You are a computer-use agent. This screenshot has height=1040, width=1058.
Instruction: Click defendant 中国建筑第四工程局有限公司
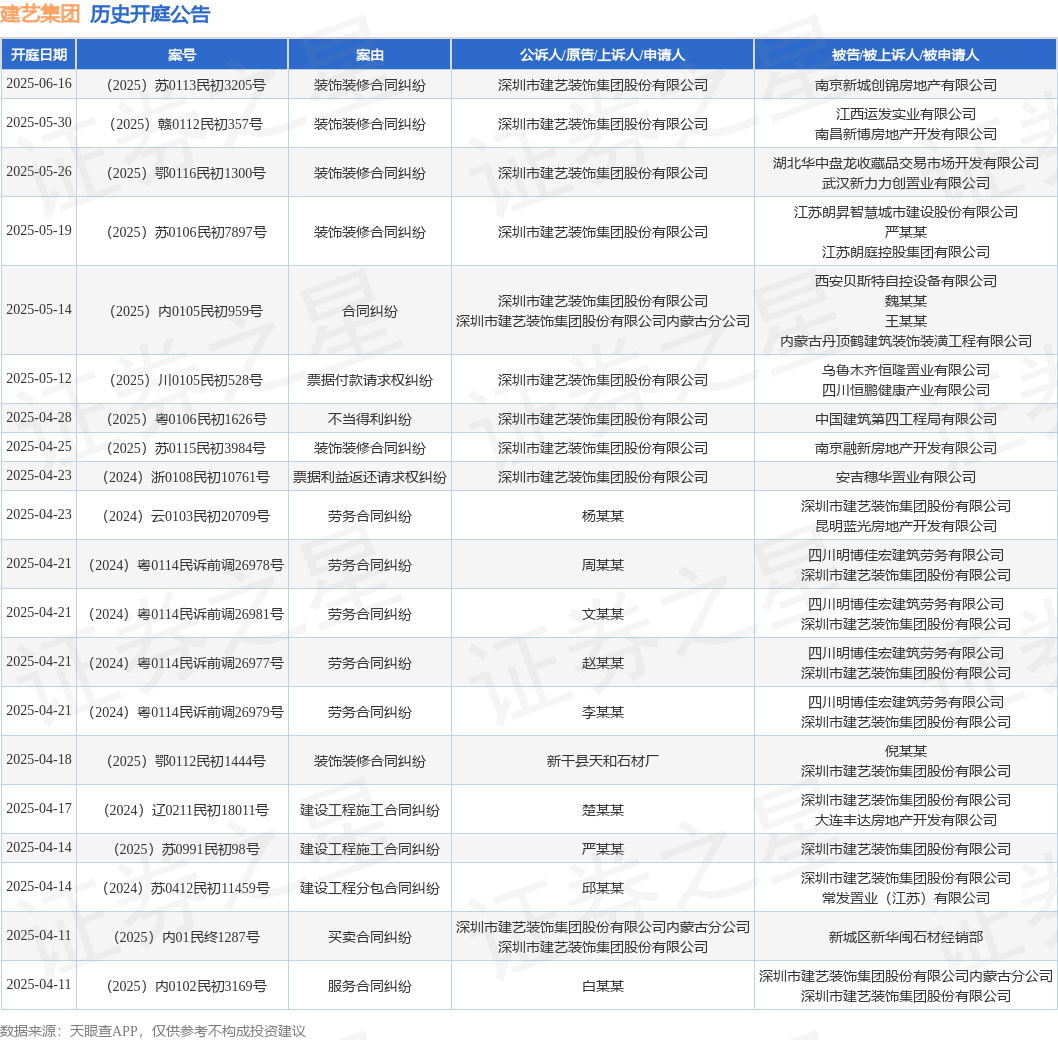pos(906,419)
